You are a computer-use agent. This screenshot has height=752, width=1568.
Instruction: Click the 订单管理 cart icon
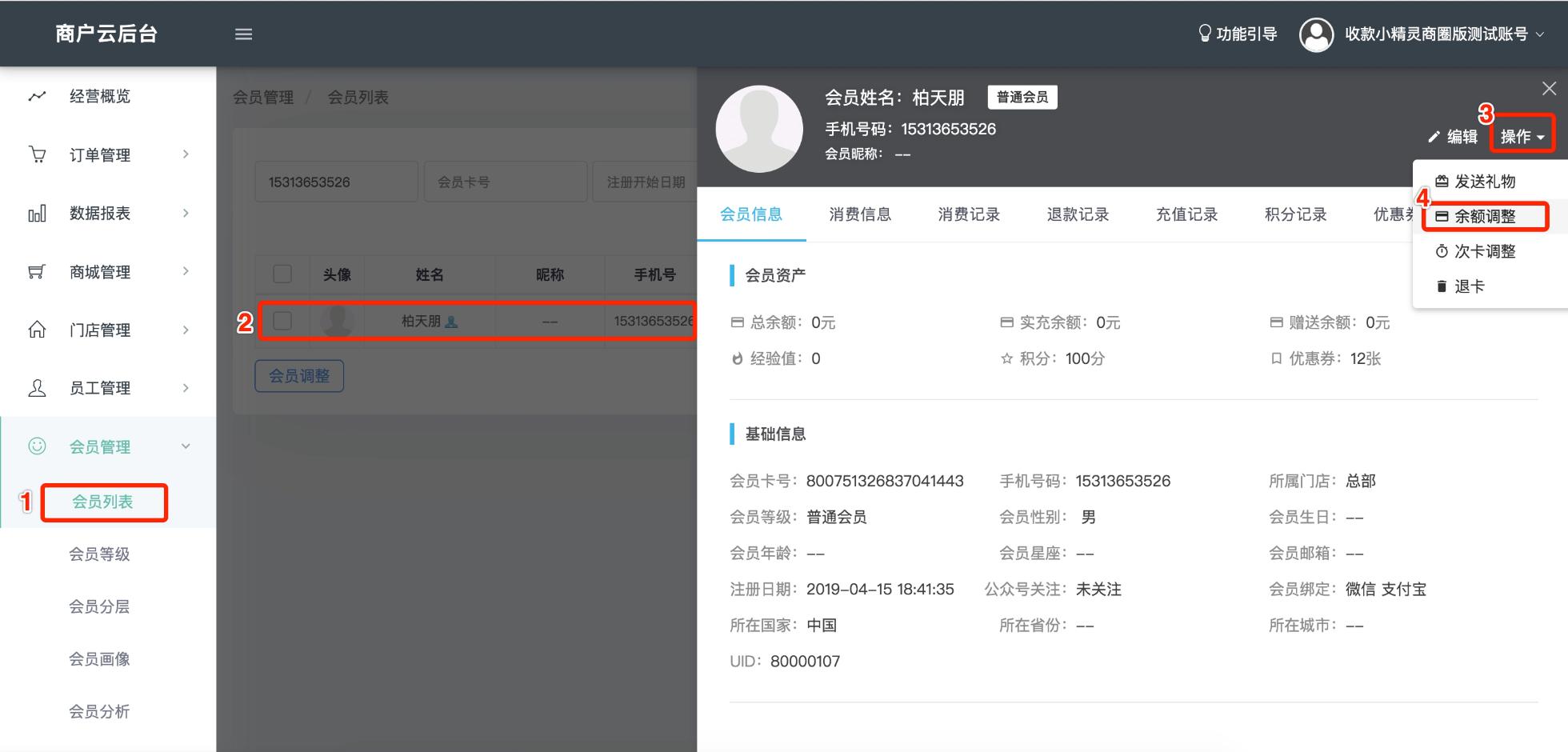click(37, 154)
